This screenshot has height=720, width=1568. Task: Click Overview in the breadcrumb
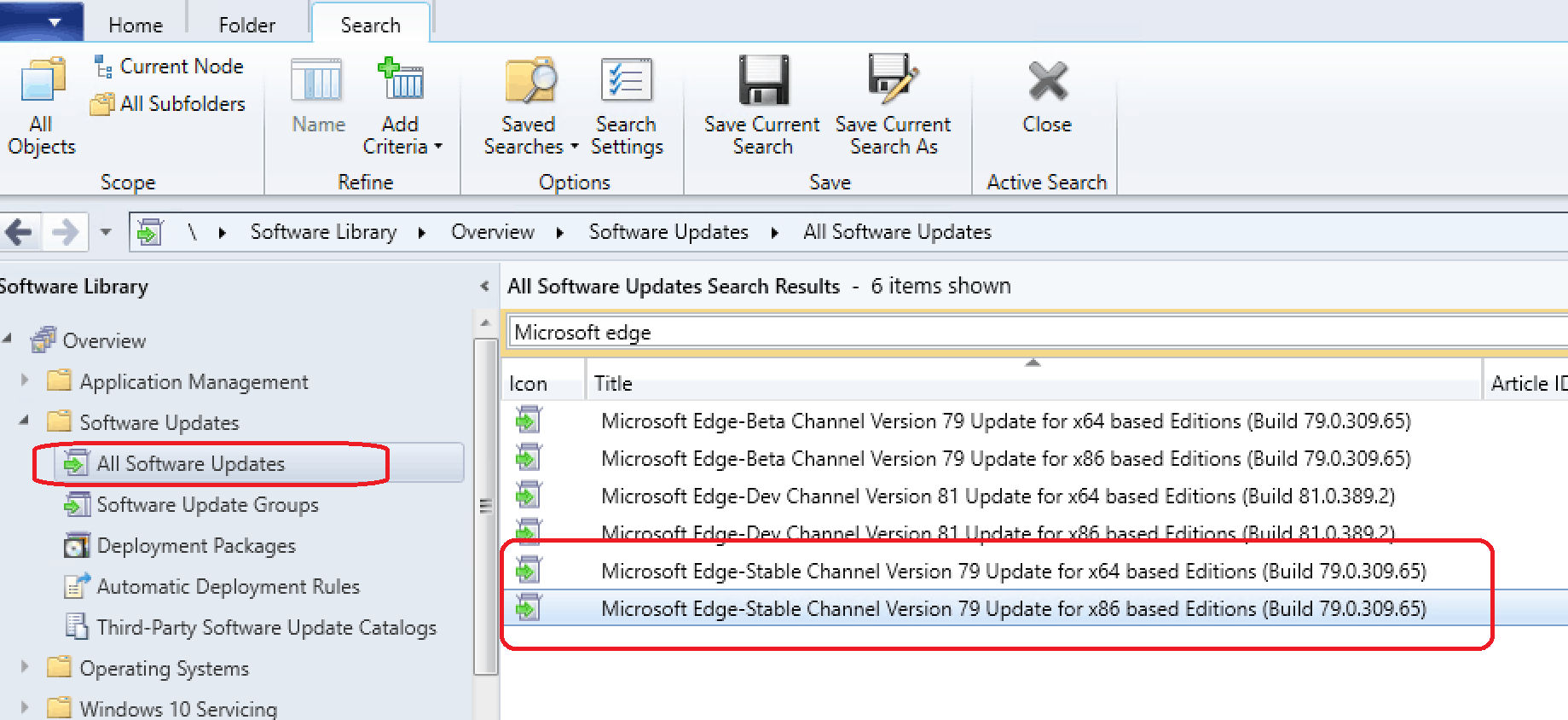tap(493, 232)
